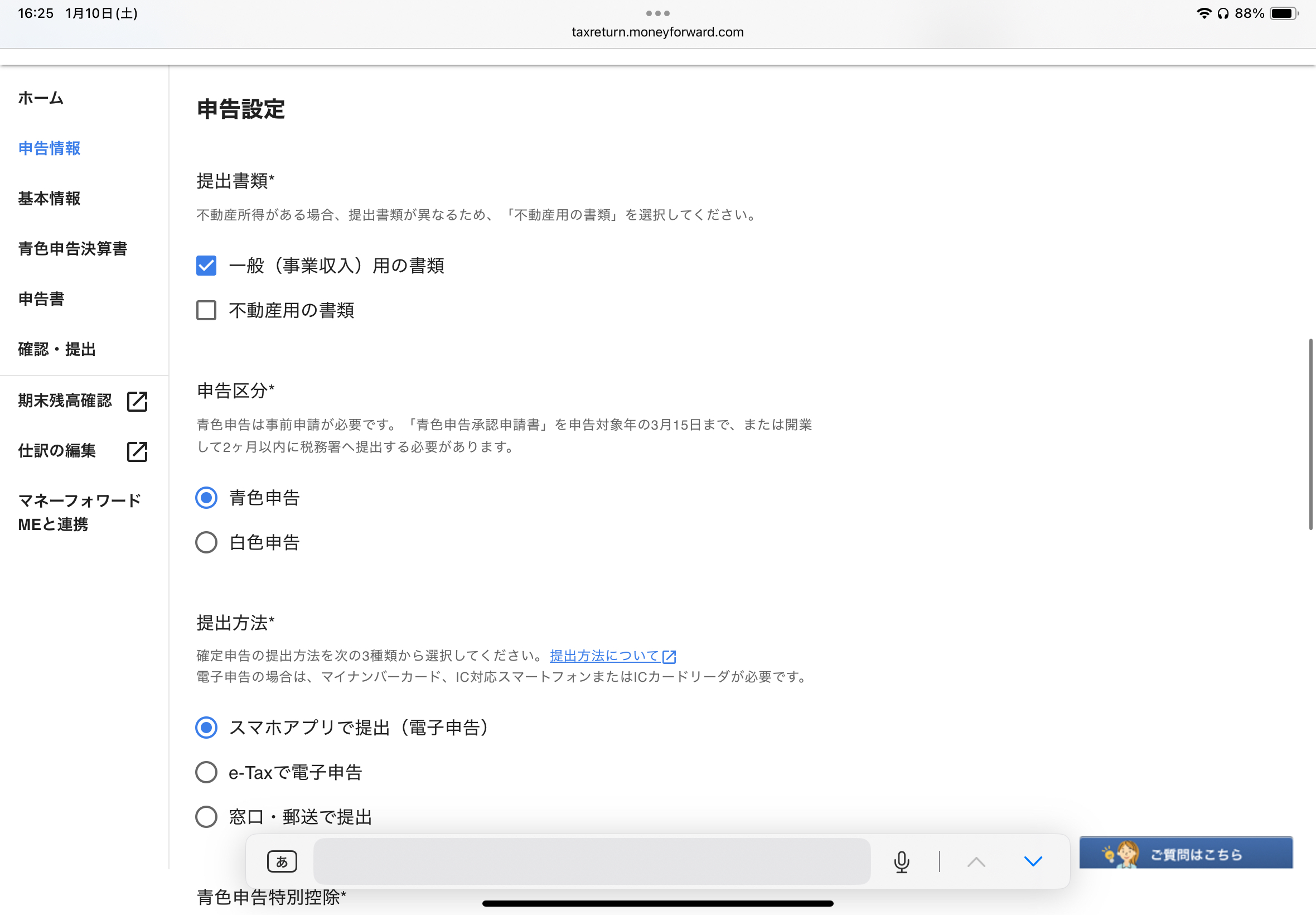Click the 提出方法* section label
Image resolution: width=1316 pixels, height=915 pixels.
coord(235,623)
